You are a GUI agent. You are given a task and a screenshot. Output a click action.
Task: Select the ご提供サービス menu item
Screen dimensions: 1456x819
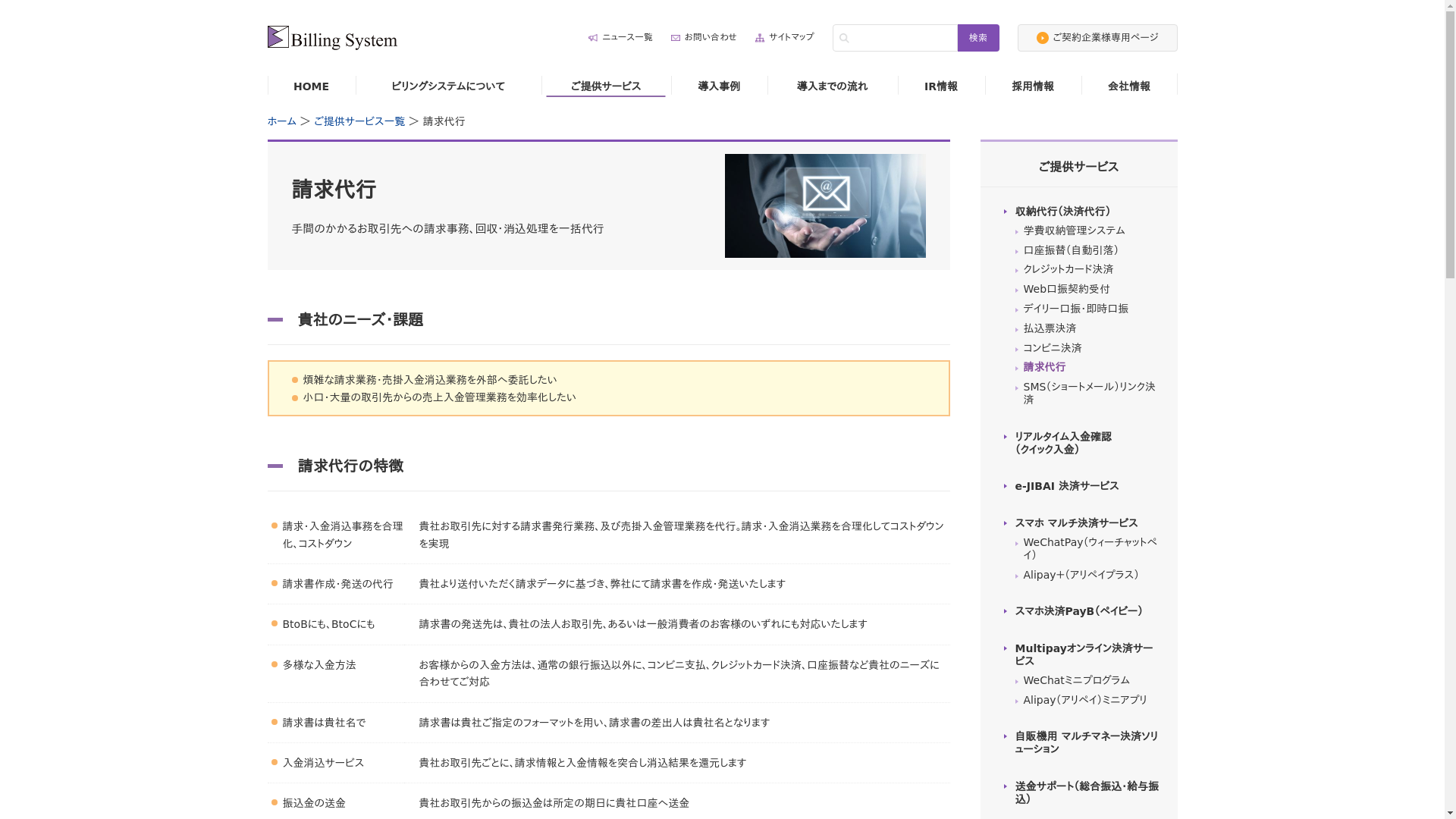pos(606,86)
